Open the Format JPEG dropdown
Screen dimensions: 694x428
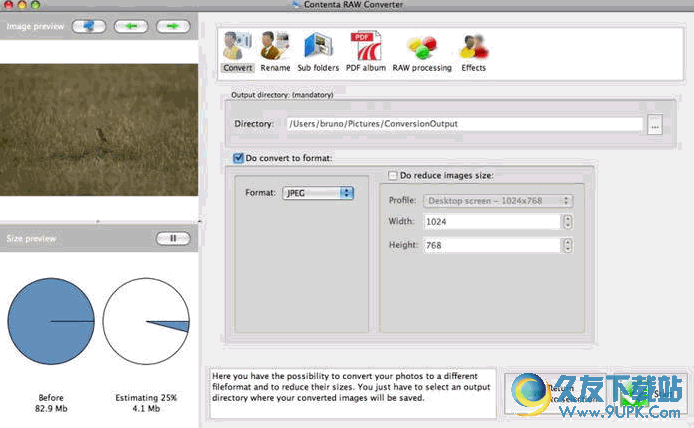click(318, 193)
